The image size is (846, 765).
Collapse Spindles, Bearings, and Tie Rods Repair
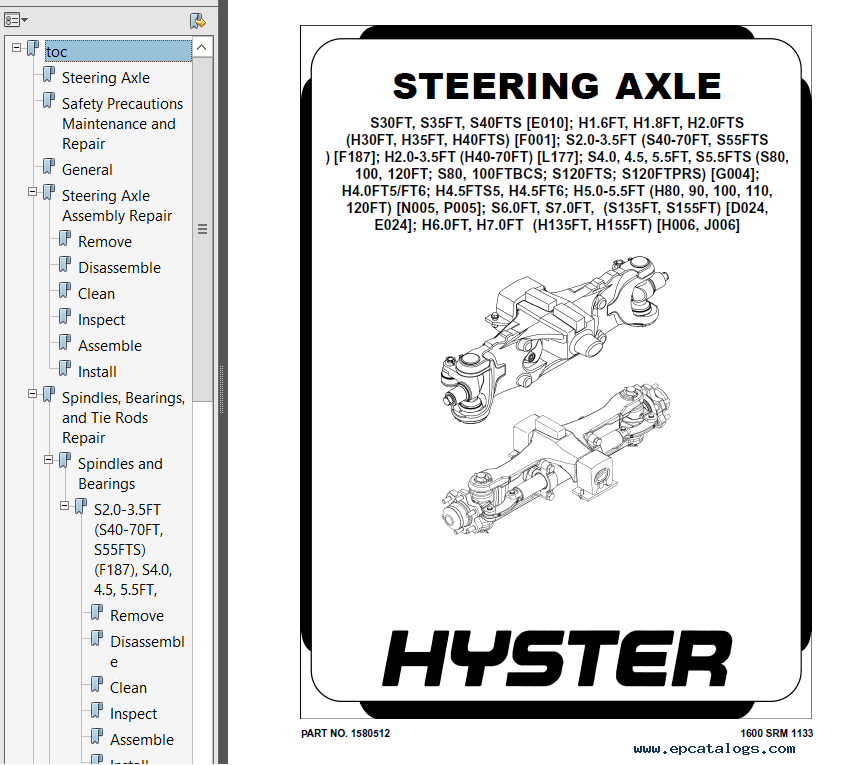(x=32, y=394)
